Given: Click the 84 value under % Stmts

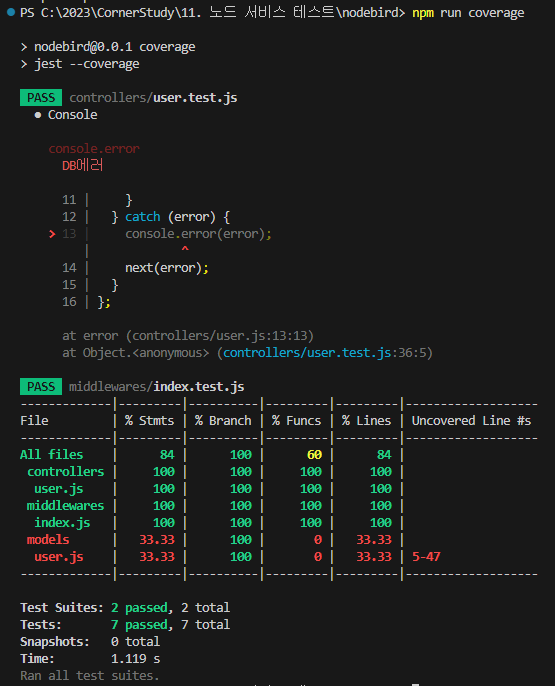Looking at the screenshot, I should (x=167, y=455).
